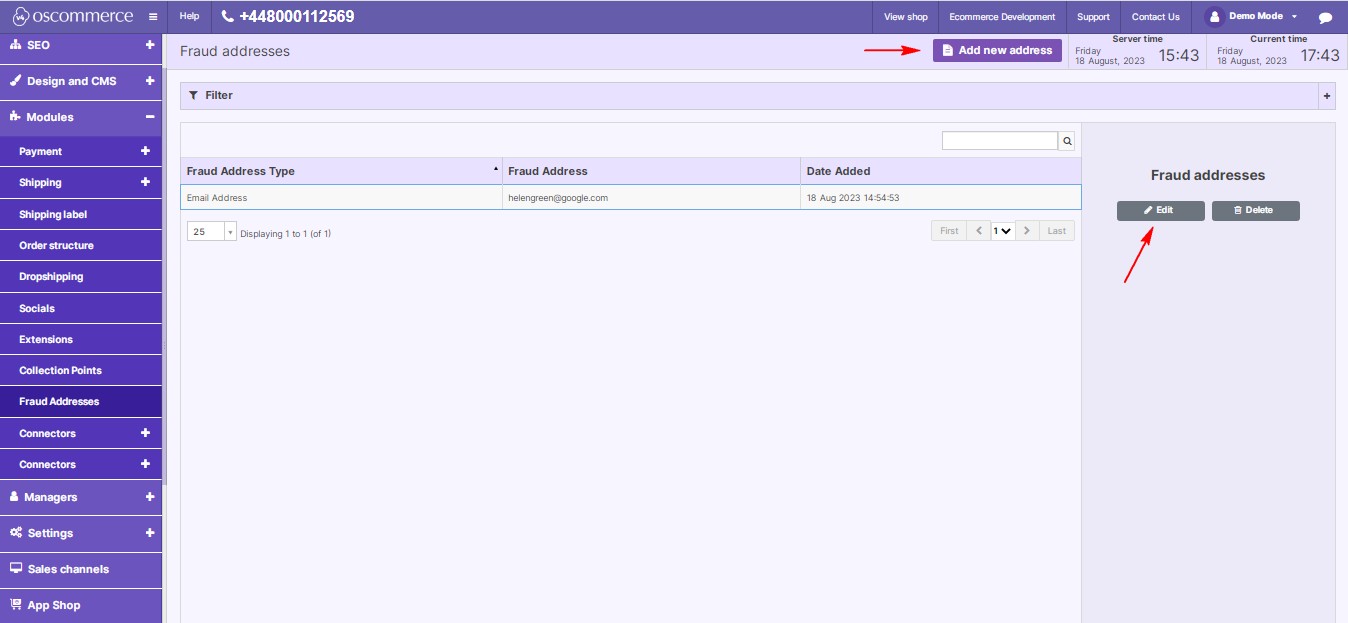Screen dimensions: 1348x623
Task: Click the SEO sitemap icon
Action: coord(16,45)
